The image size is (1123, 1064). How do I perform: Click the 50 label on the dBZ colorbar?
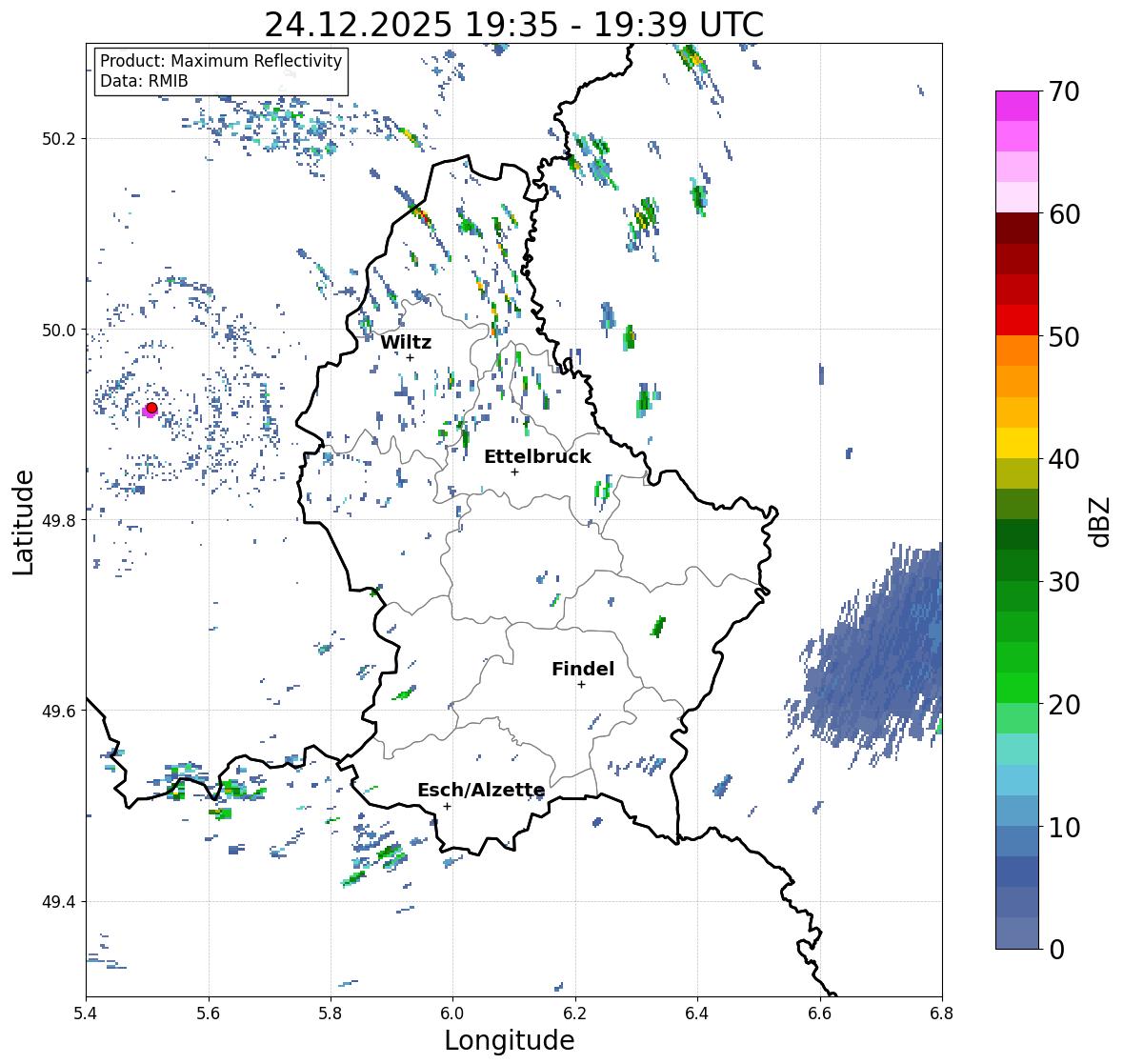pos(1063,336)
